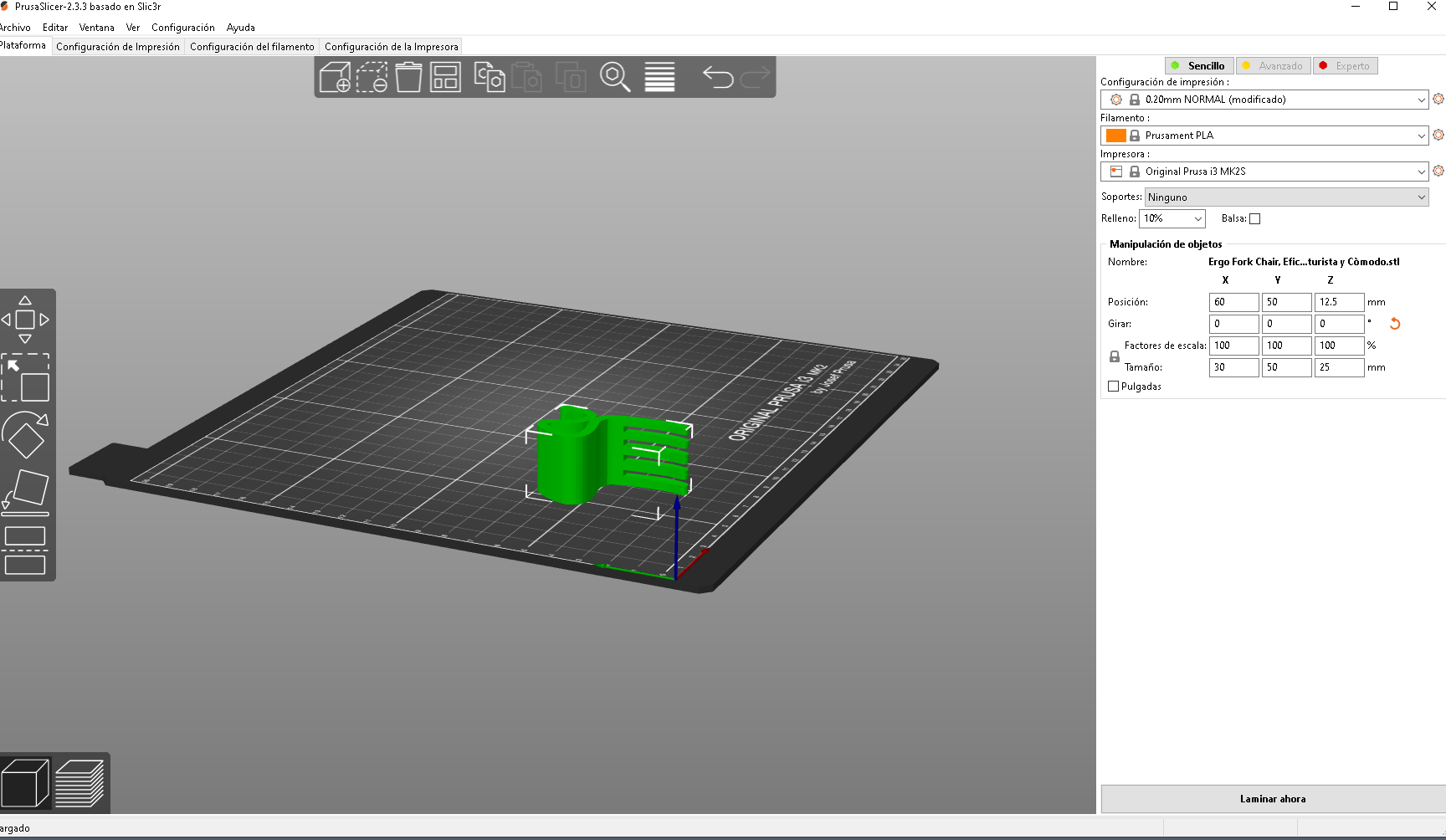1446x840 pixels.
Task: Click the gear beside Original Prusa i3 MK2S
Action: pyautogui.click(x=1438, y=171)
